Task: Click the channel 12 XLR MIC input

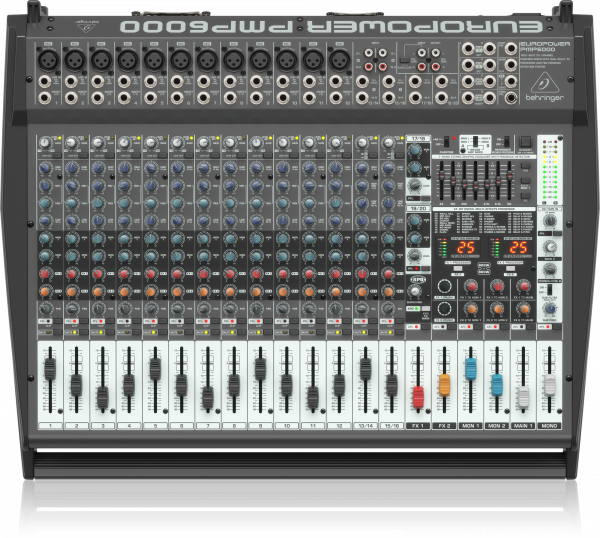Action: 339,60
